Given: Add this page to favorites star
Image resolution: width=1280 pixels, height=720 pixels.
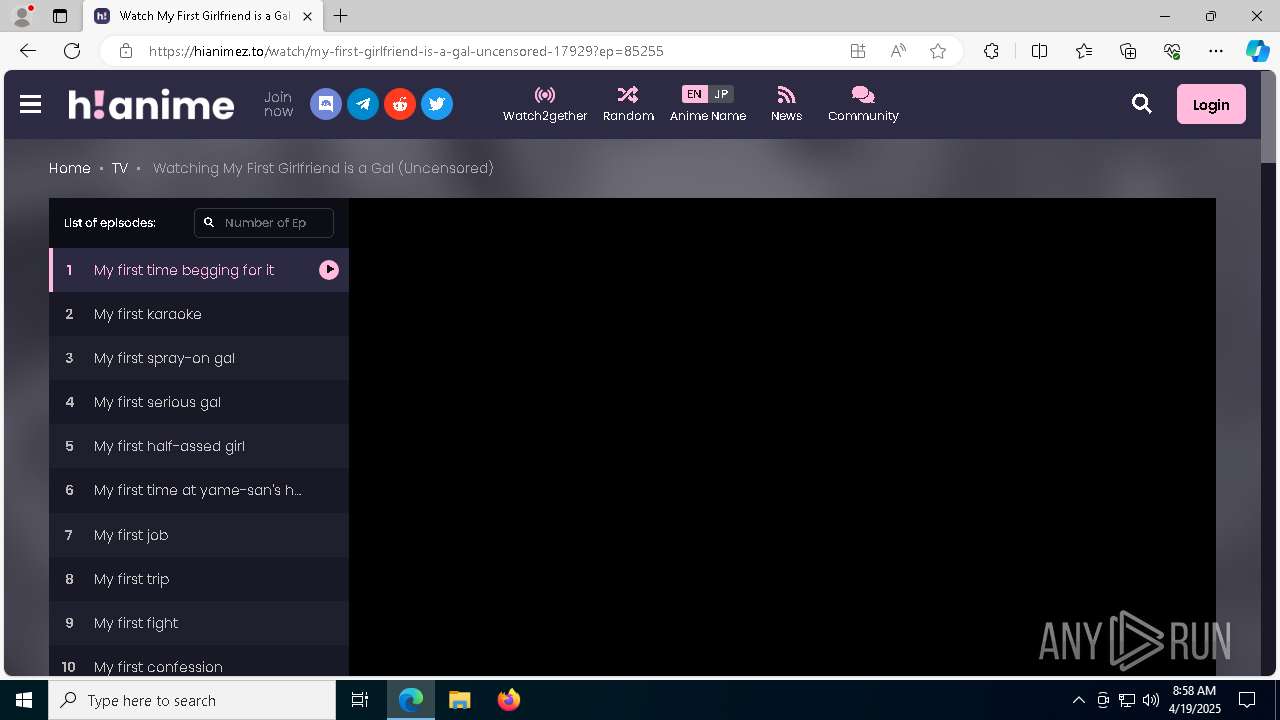Looking at the screenshot, I should coord(938,51).
